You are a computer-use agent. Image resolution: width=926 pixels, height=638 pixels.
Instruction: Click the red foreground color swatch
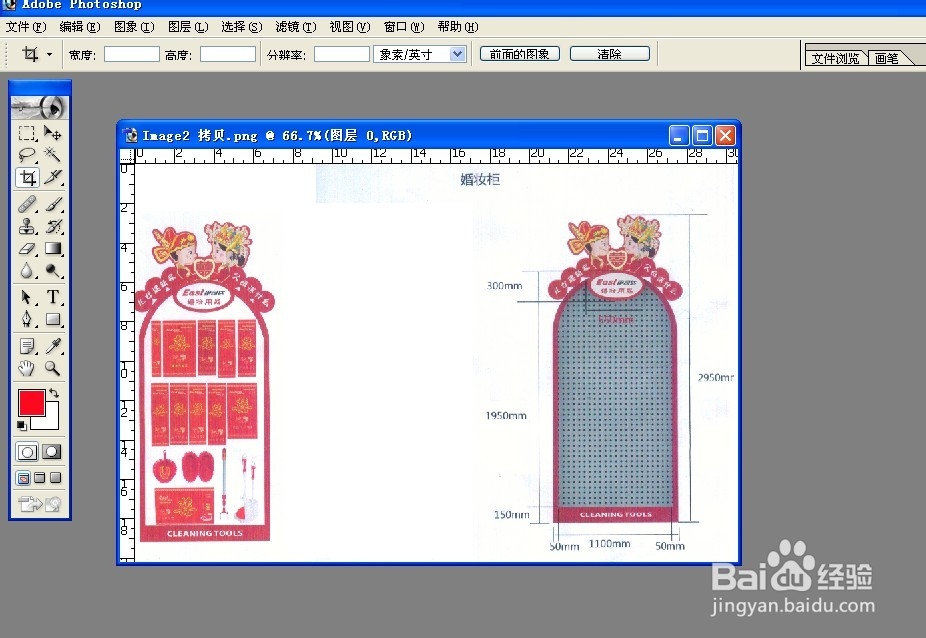(31, 403)
